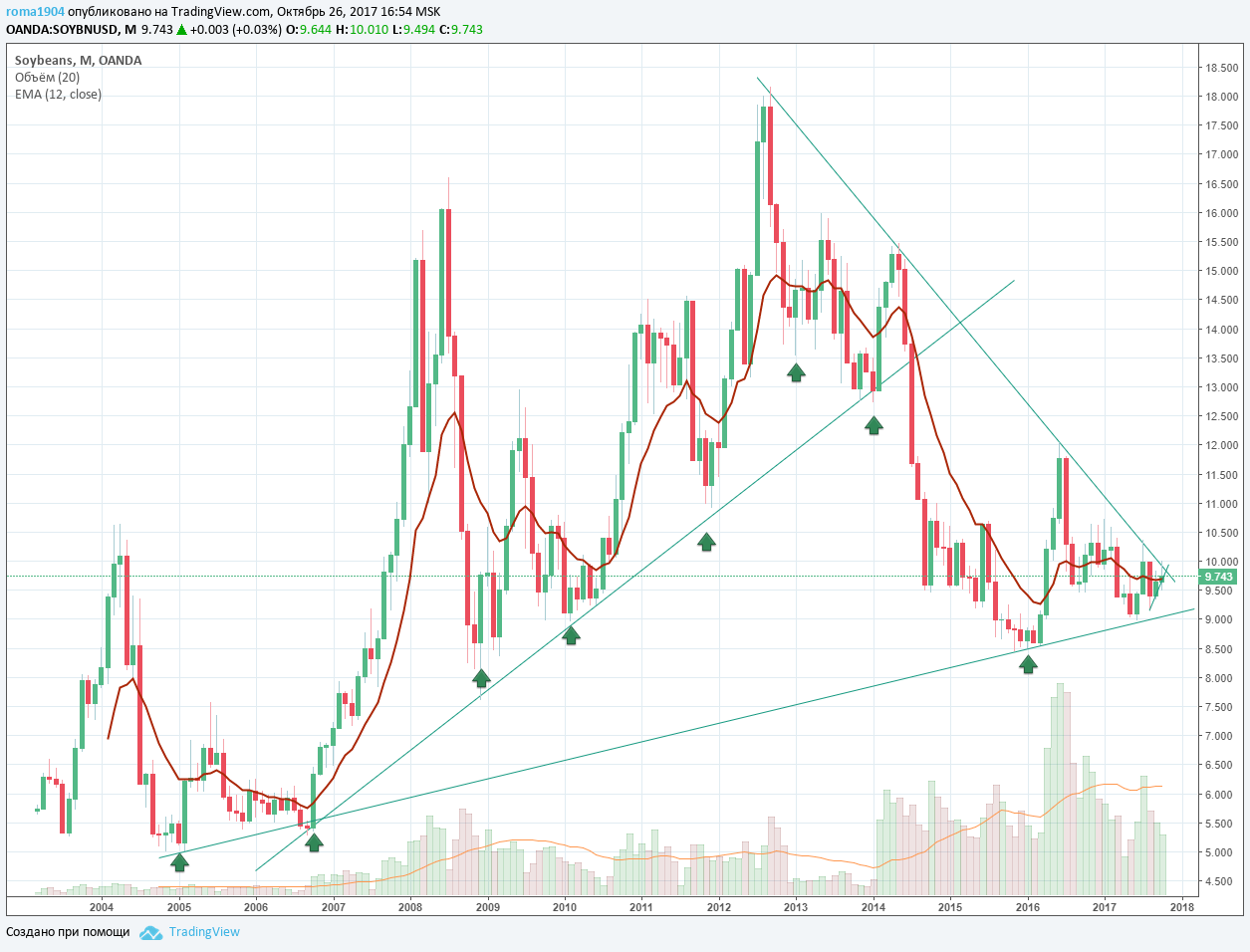Screen dimensions: 1250x952
Task: Click the 18.500 price axis label
Action: pyautogui.click(x=1221, y=68)
